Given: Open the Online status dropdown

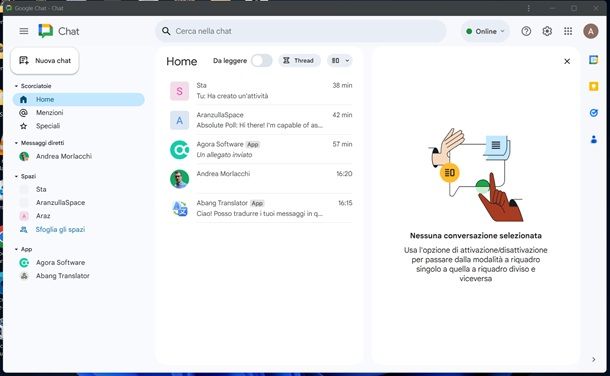Looking at the screenshot, I should [485, 31].
